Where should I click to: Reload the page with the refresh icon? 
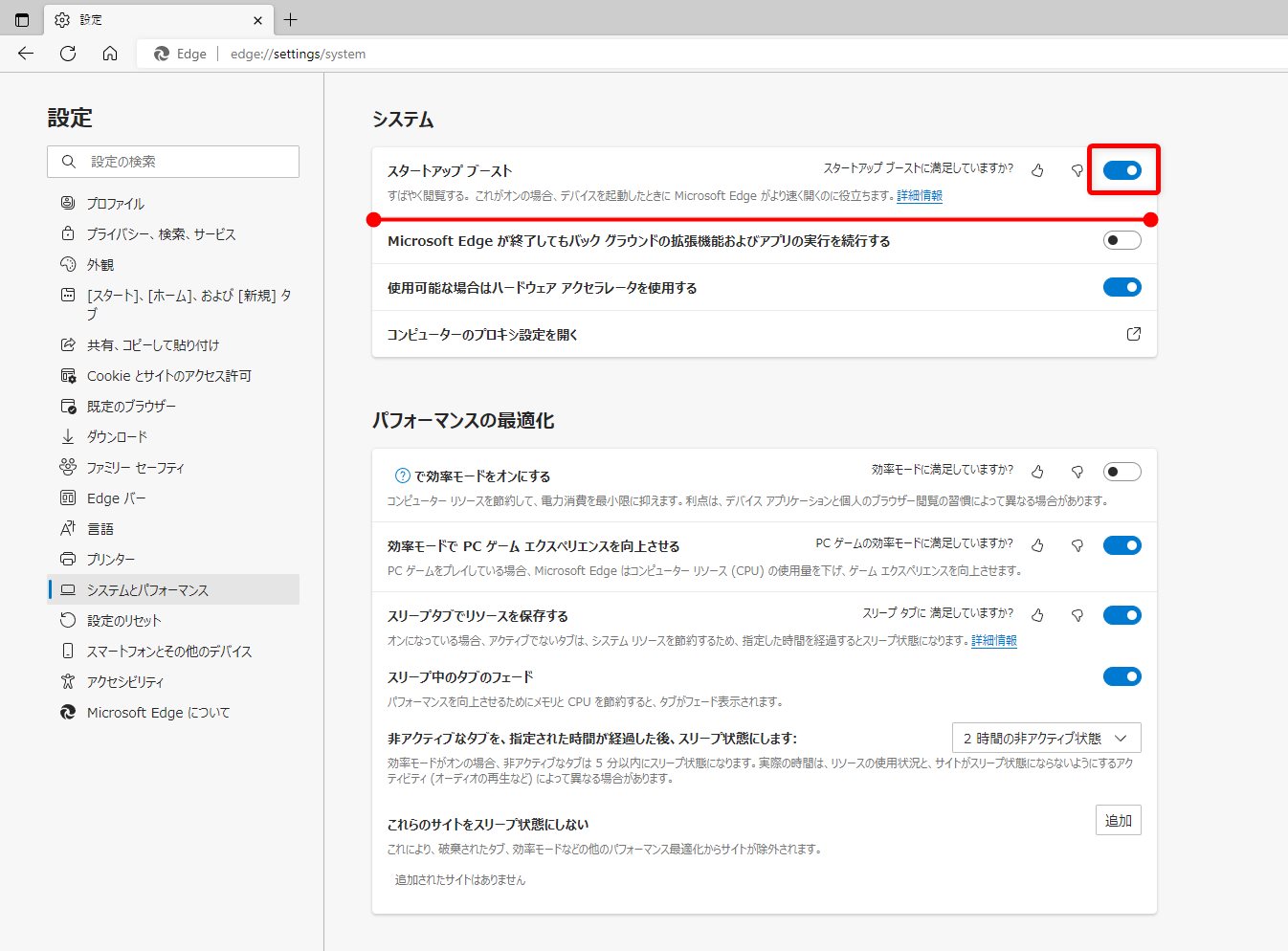tap(67, 54)
